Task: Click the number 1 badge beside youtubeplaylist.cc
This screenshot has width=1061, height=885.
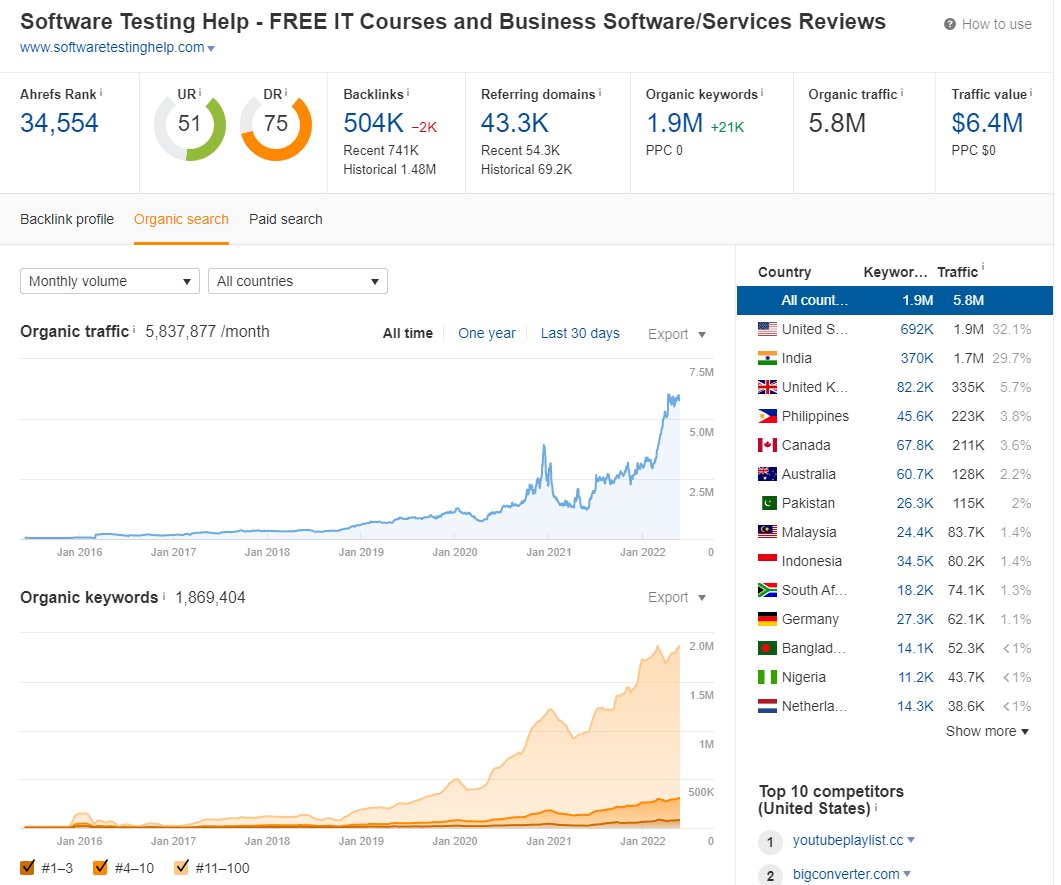Action: [770, 842]
